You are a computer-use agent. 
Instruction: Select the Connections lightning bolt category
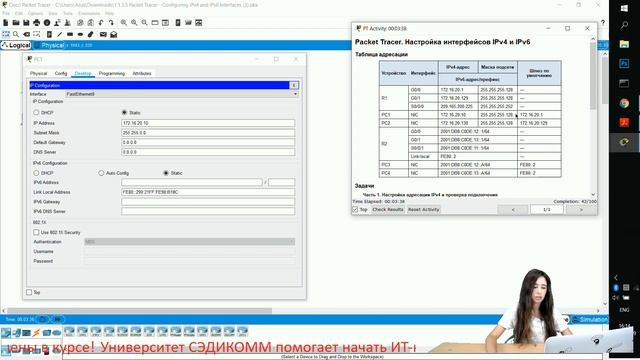[37, 333]
